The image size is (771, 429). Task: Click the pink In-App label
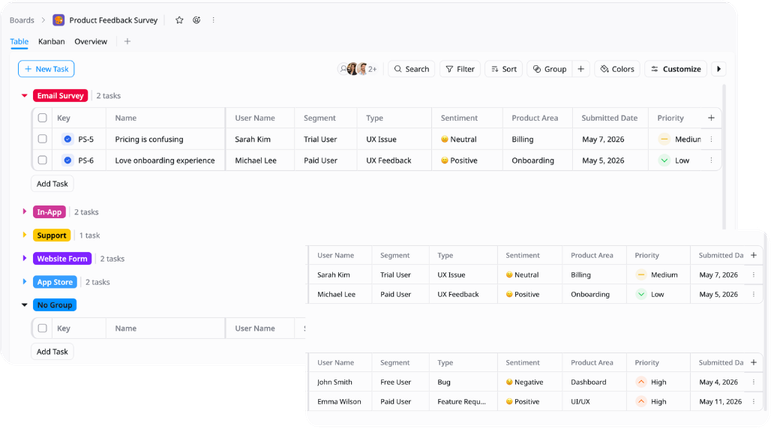point(49,212)
